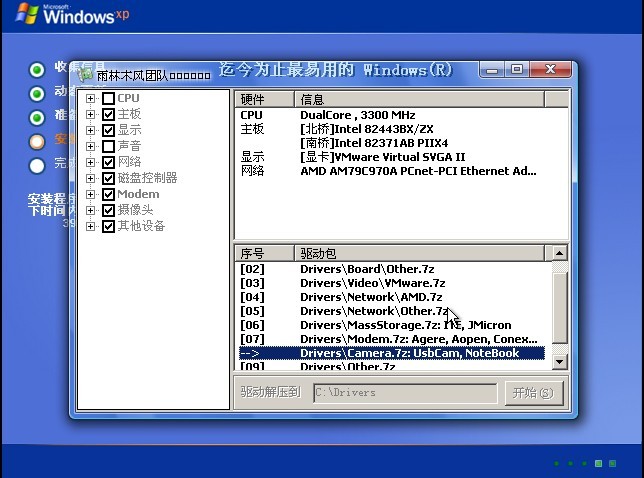Click the Windows XP logo in setup window
The width and height of the screenshot is (644, 478).
point(72,15)
